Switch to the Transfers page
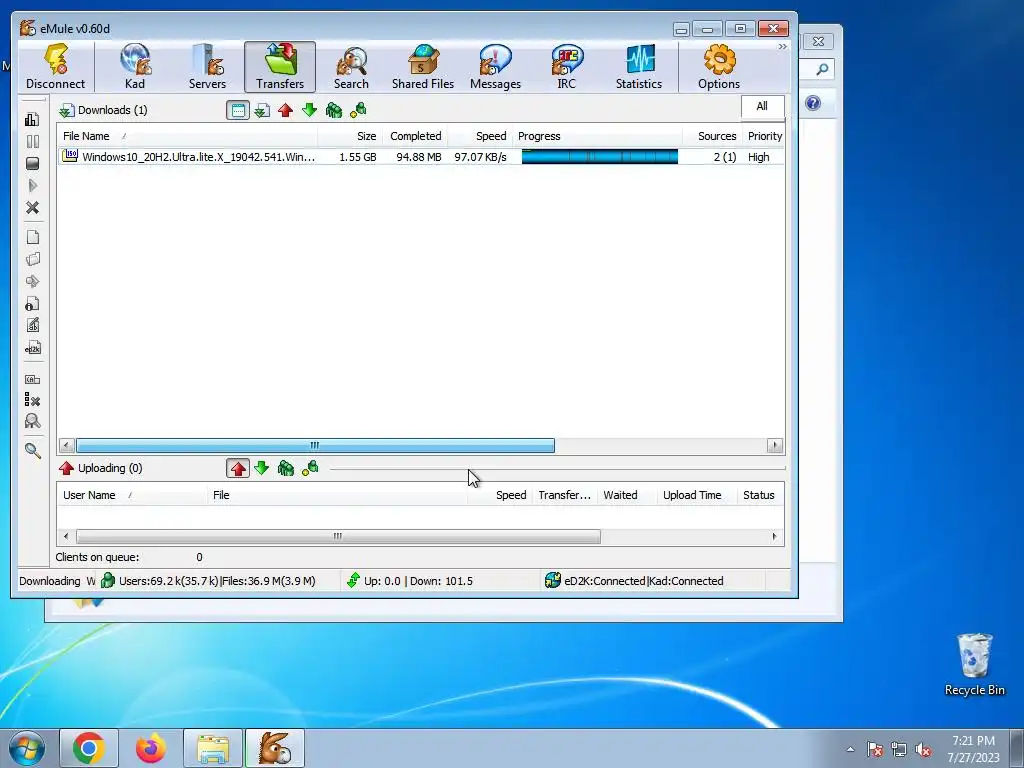Viewport: 1024px width, 768px height. pos(280,67)
